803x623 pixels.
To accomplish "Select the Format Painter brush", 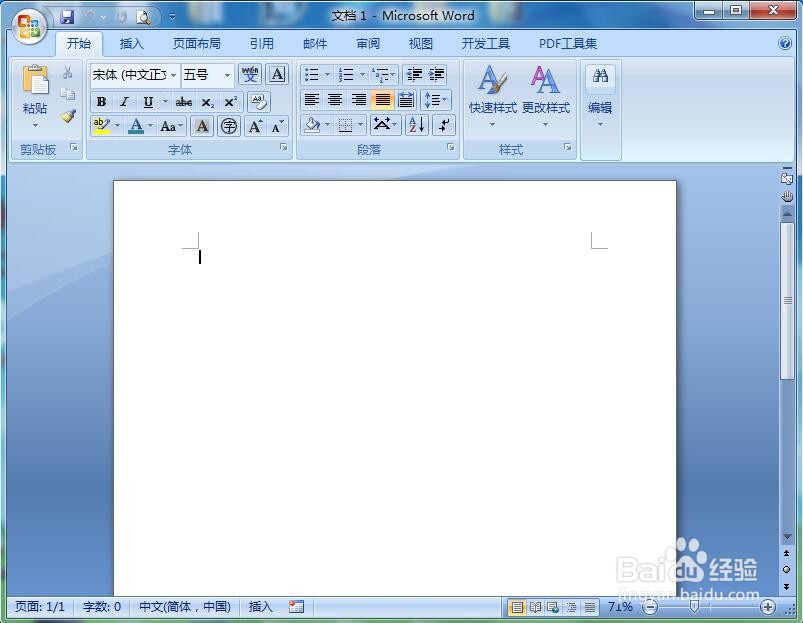I will 68,116.
